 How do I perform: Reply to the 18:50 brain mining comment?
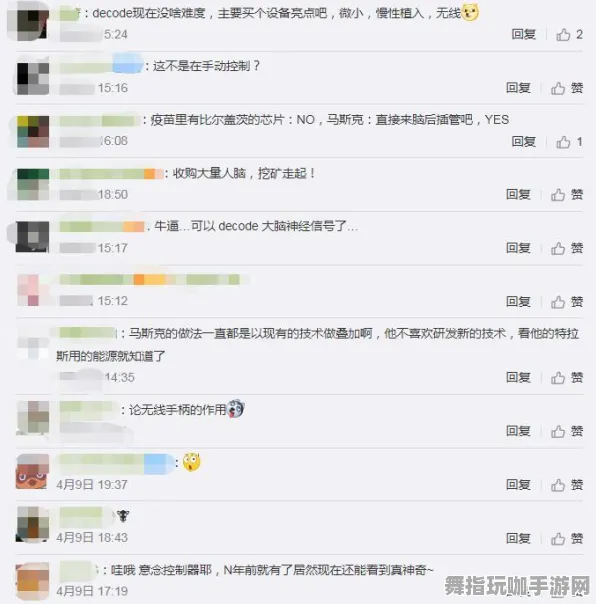518,195
